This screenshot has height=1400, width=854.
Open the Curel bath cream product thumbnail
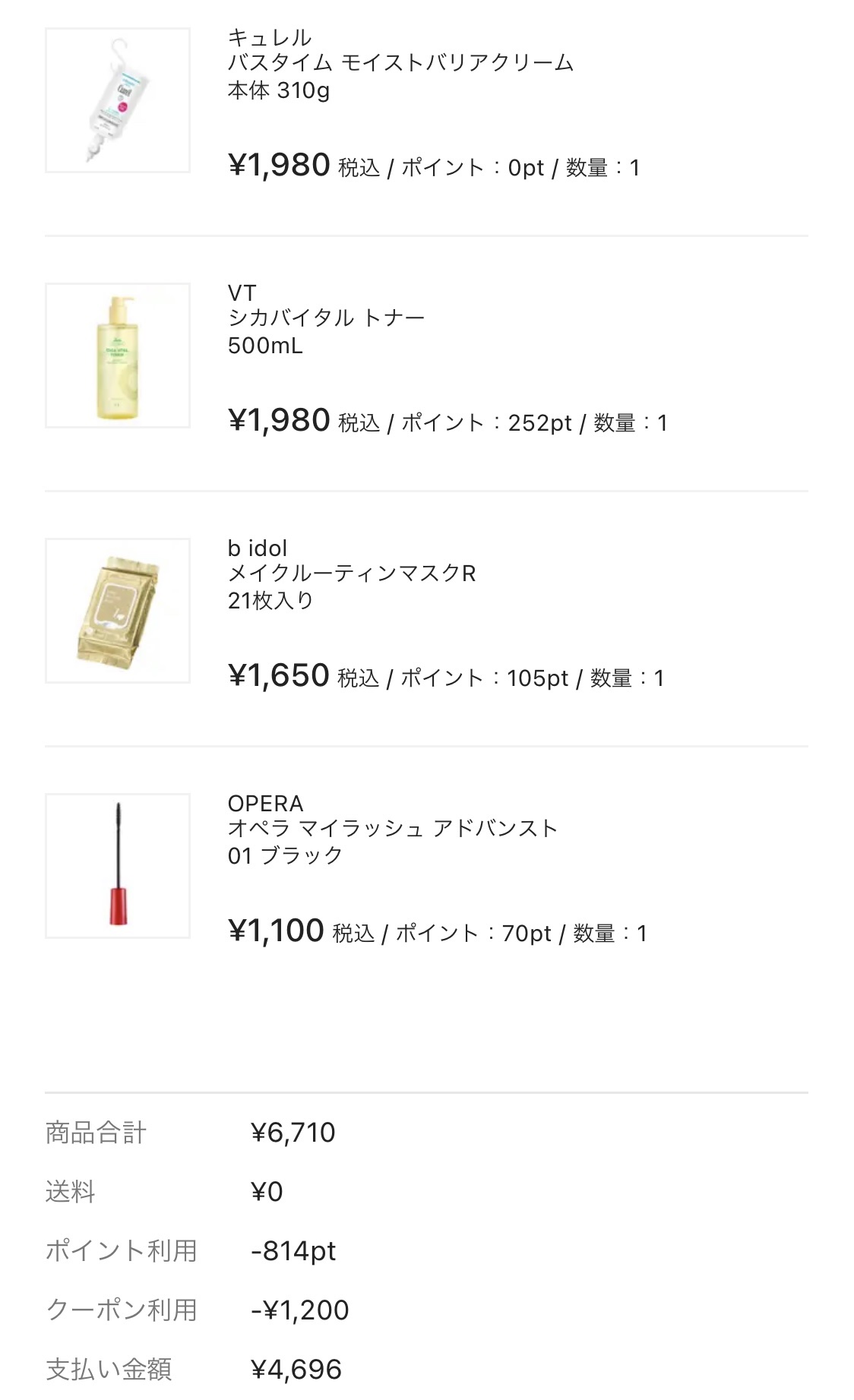(118, 100)
